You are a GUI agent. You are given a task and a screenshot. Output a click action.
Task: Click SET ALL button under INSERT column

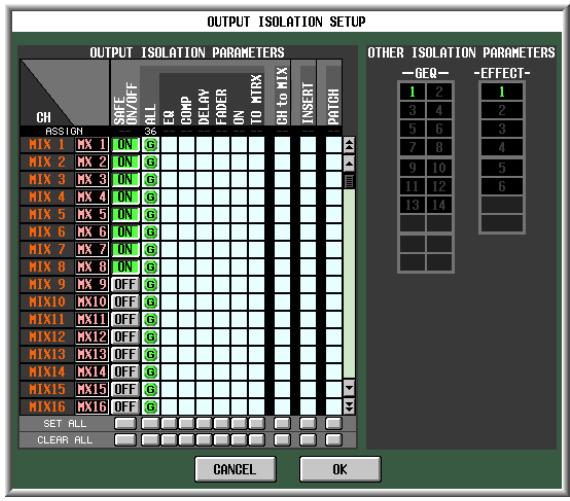(308, 423)
